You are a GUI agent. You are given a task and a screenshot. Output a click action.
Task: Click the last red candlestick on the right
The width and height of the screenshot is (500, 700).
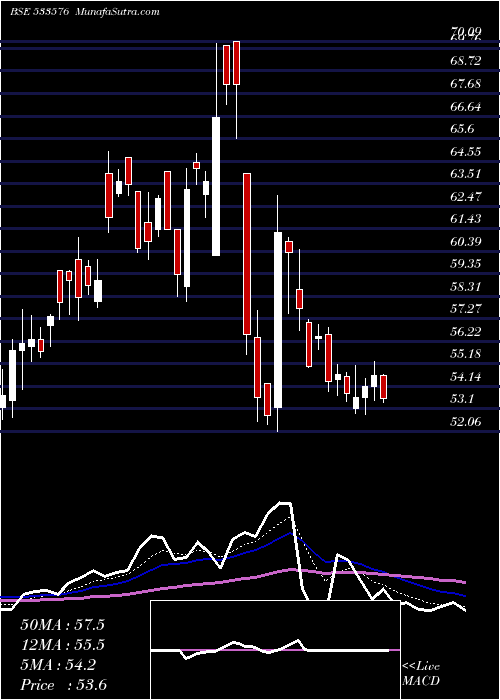pyautogui.click(x=383, y=387)
